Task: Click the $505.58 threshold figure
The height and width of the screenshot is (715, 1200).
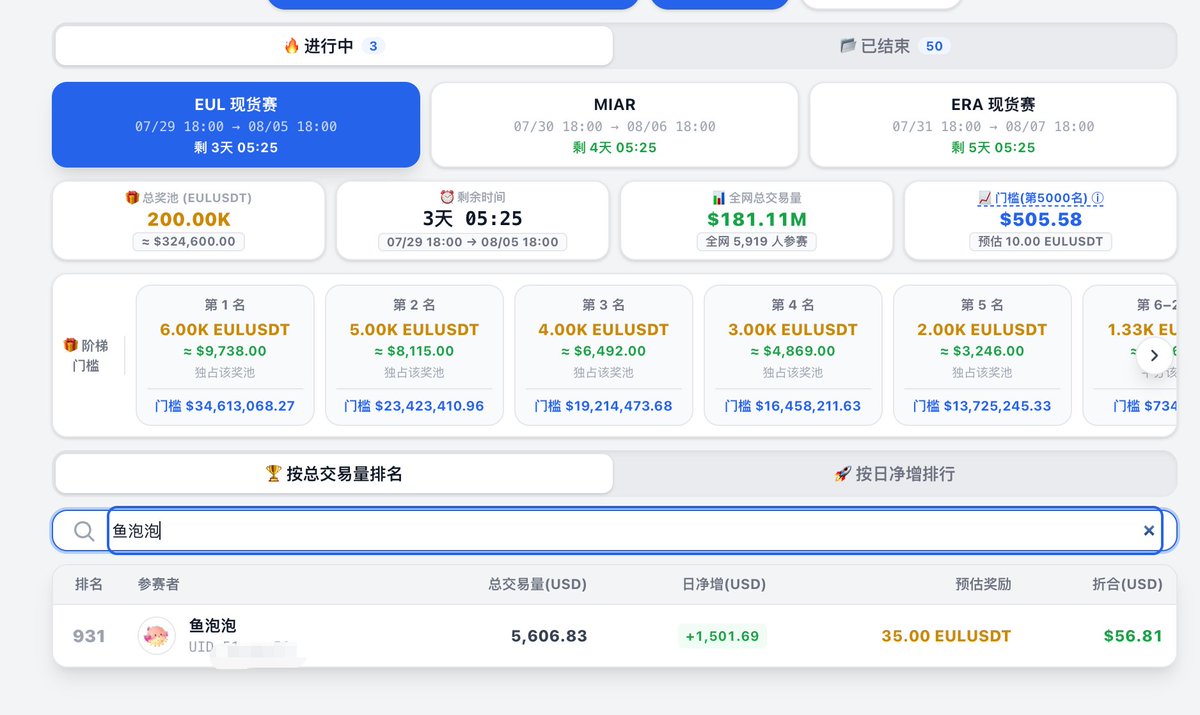Action: coord(1041,219)
